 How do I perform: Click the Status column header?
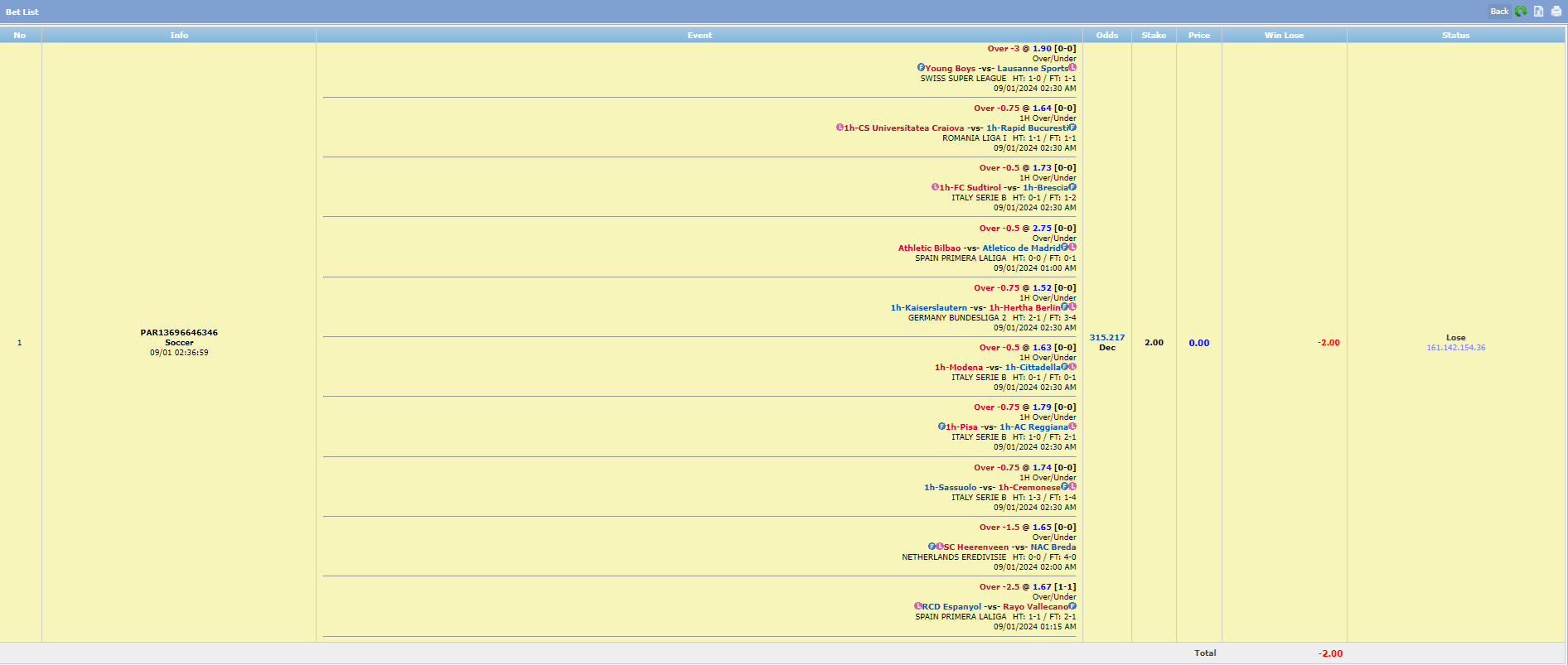[x=1455, y=35]
